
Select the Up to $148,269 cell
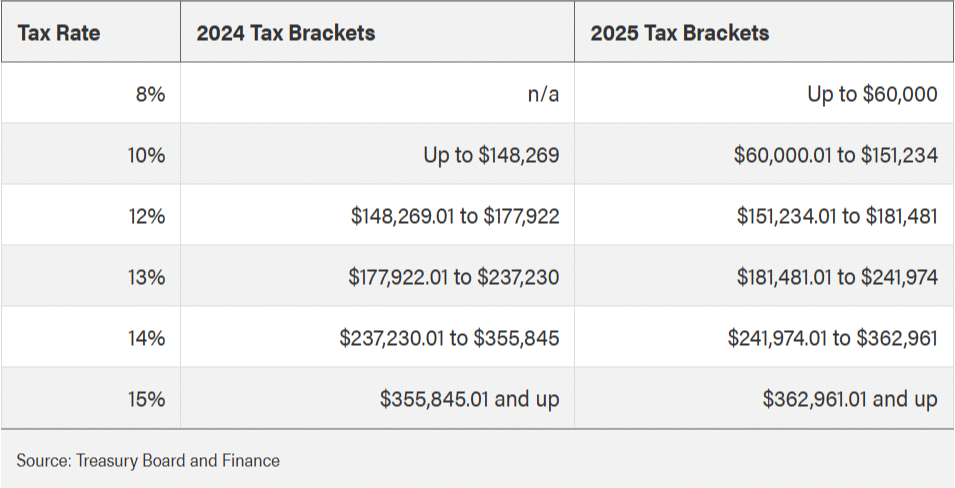coord(490,155)
